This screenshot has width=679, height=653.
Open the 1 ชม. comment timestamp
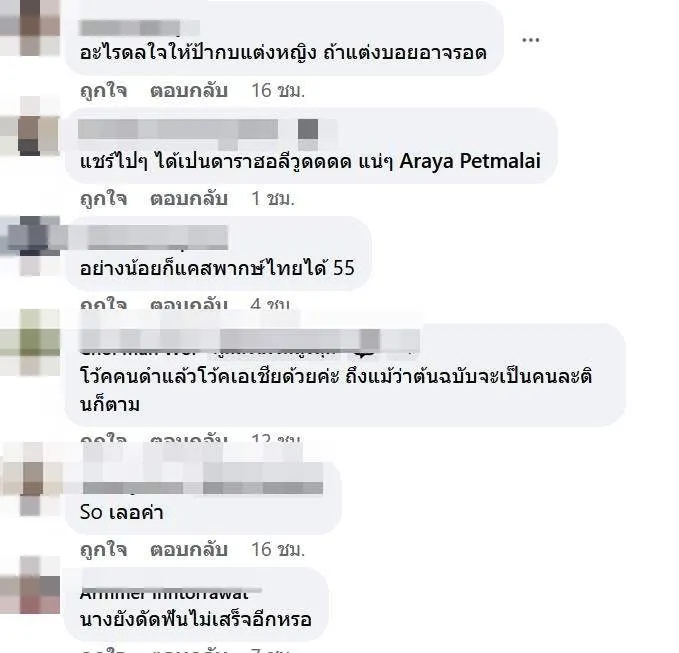click(x=273, y=199)
